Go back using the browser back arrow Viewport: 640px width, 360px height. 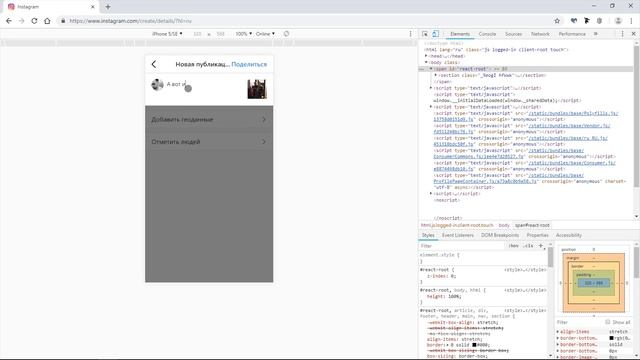click(x=9, y=21)
